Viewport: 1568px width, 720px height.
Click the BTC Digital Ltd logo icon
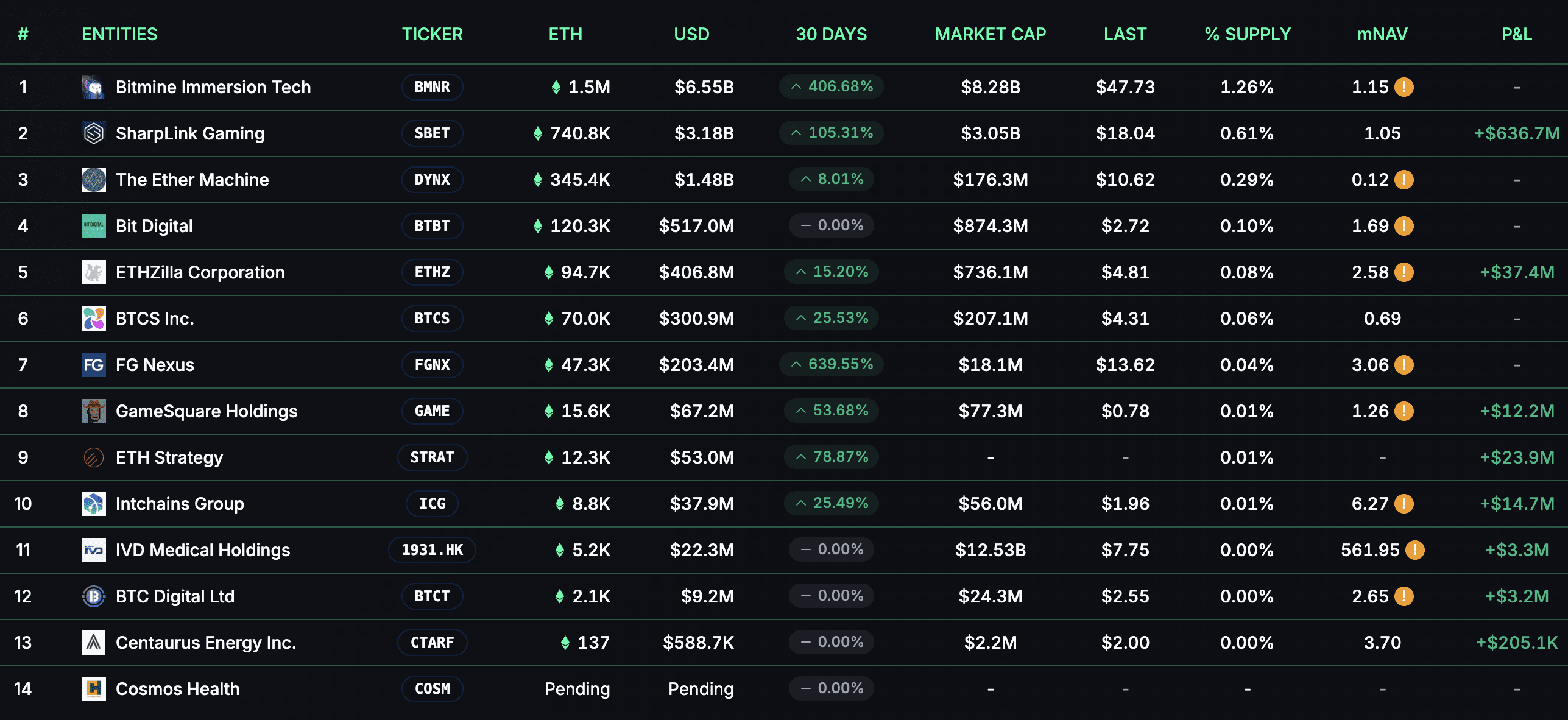(x=94, y=596)
